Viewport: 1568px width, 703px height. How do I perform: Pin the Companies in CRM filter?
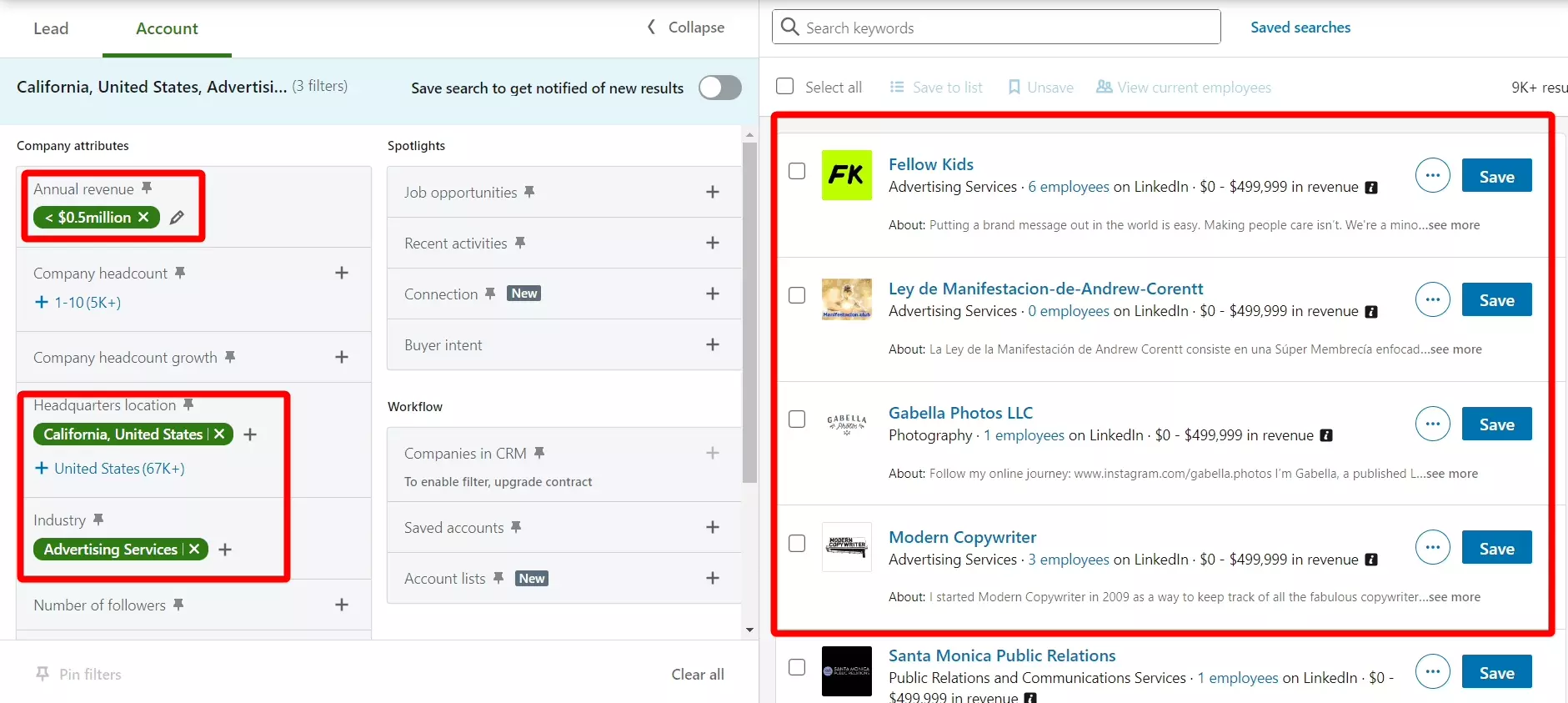(539, 453)
